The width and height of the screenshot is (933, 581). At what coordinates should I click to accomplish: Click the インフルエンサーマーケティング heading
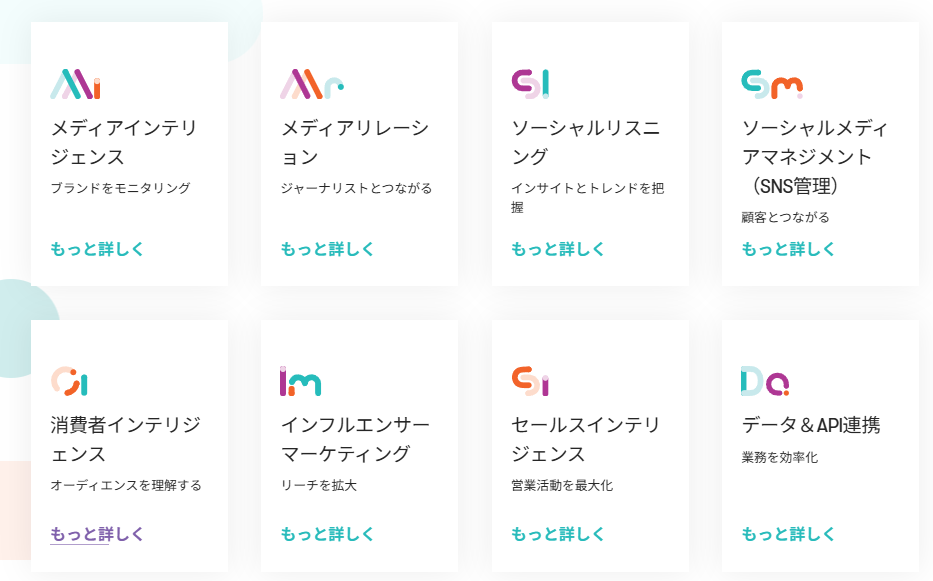point(355,439)
